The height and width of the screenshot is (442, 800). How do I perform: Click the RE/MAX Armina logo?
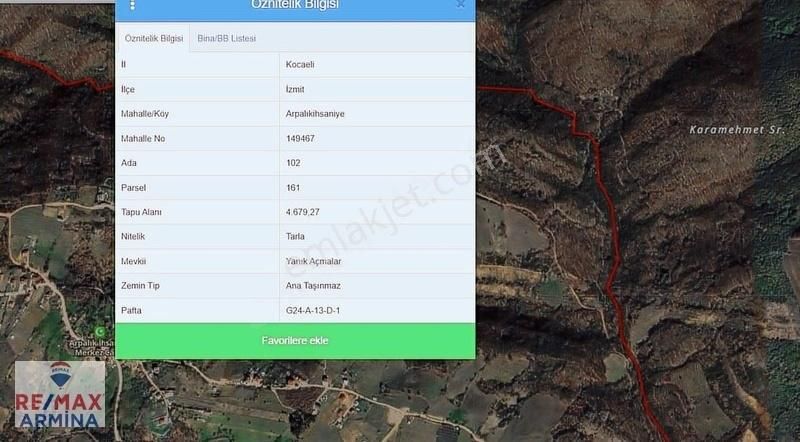(x=60, y=394)
